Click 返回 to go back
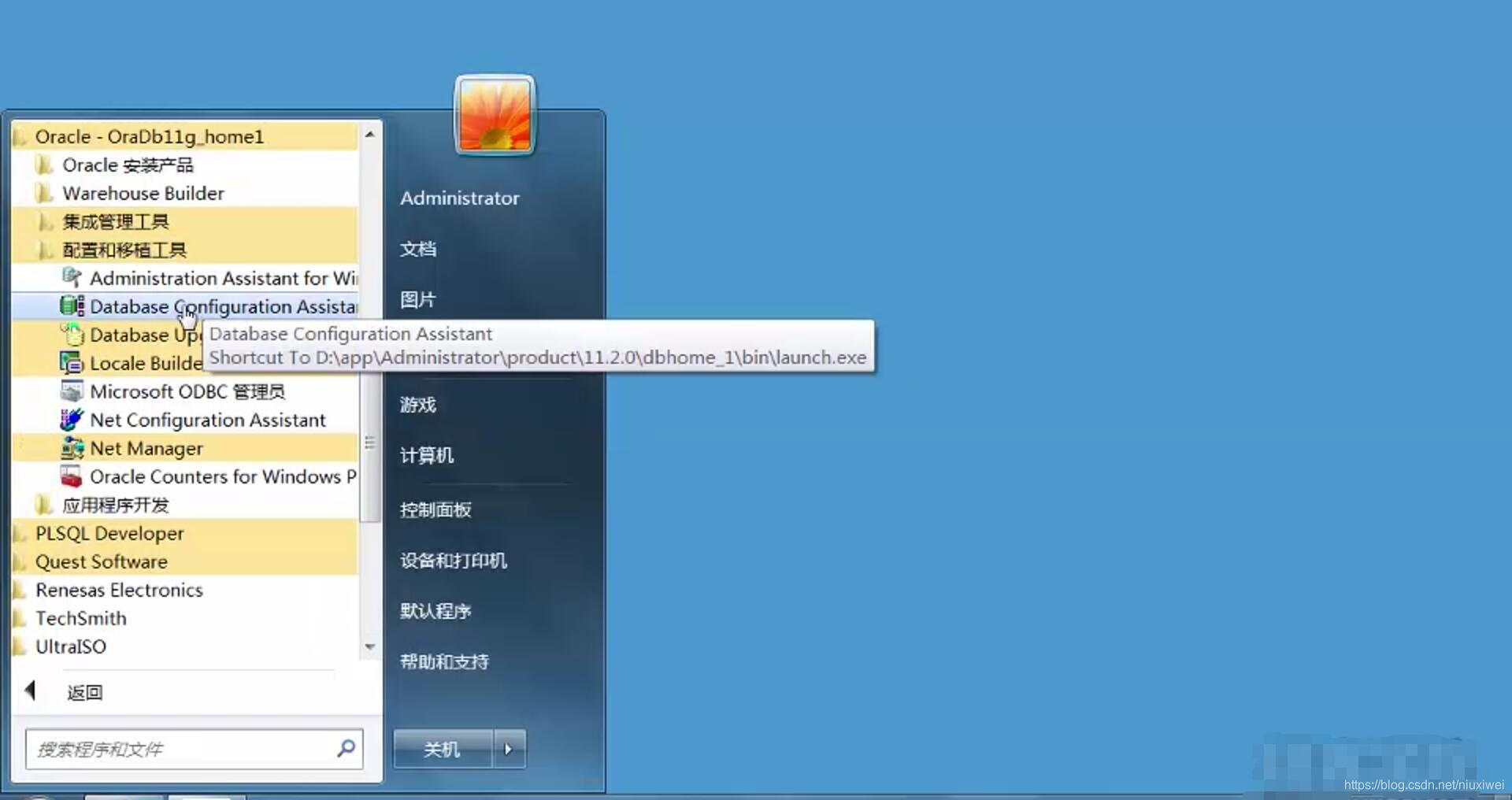 (84, 692)
